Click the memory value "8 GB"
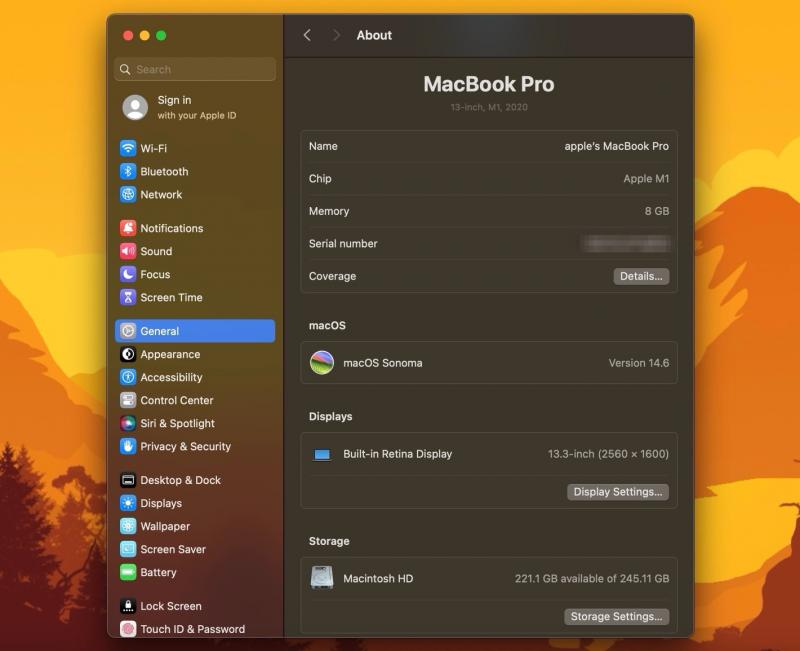800x651 pixels. pos(657,211)
